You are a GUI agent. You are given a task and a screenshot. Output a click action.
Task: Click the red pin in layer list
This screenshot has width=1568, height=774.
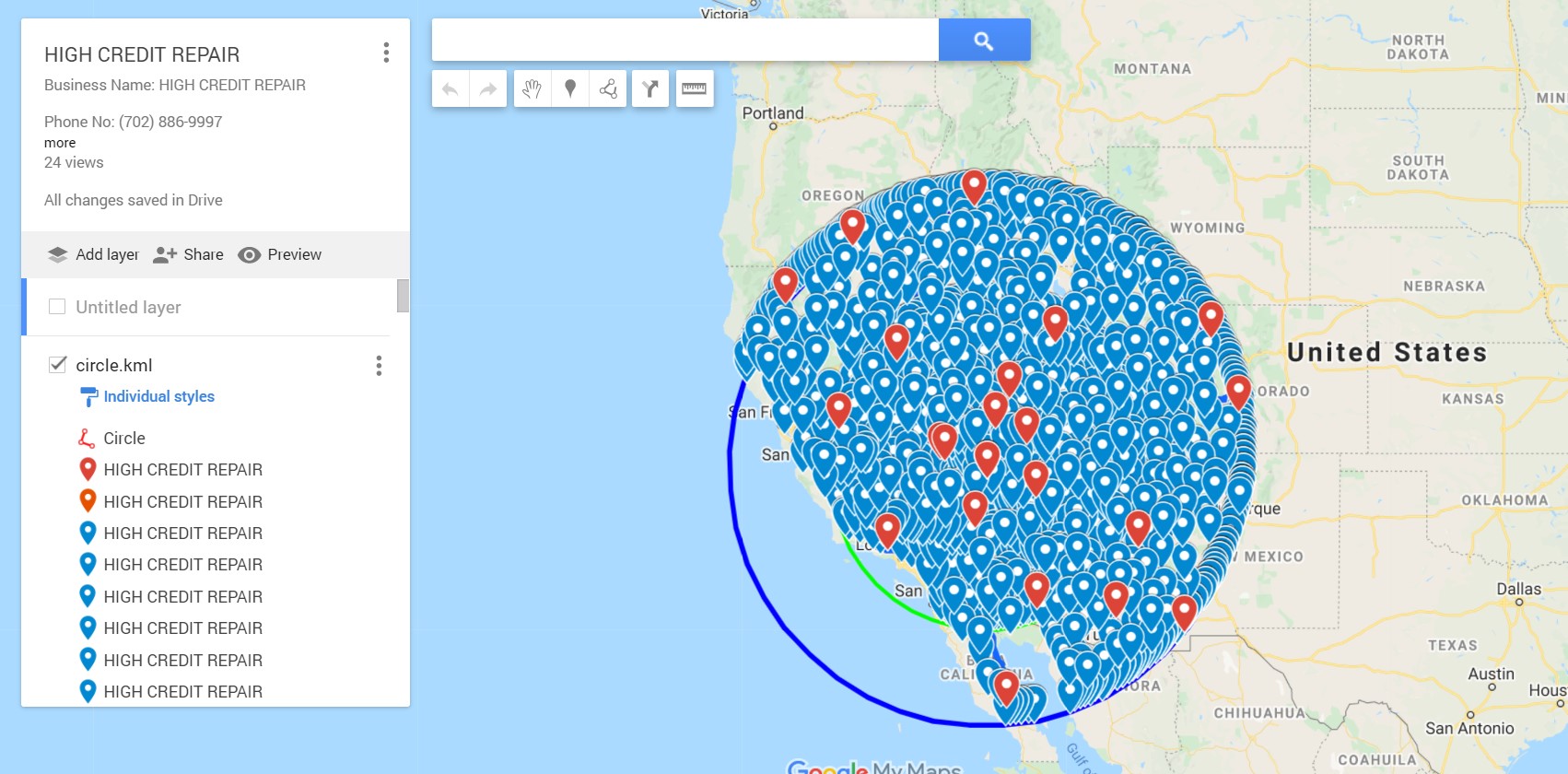tap(88, 470)
